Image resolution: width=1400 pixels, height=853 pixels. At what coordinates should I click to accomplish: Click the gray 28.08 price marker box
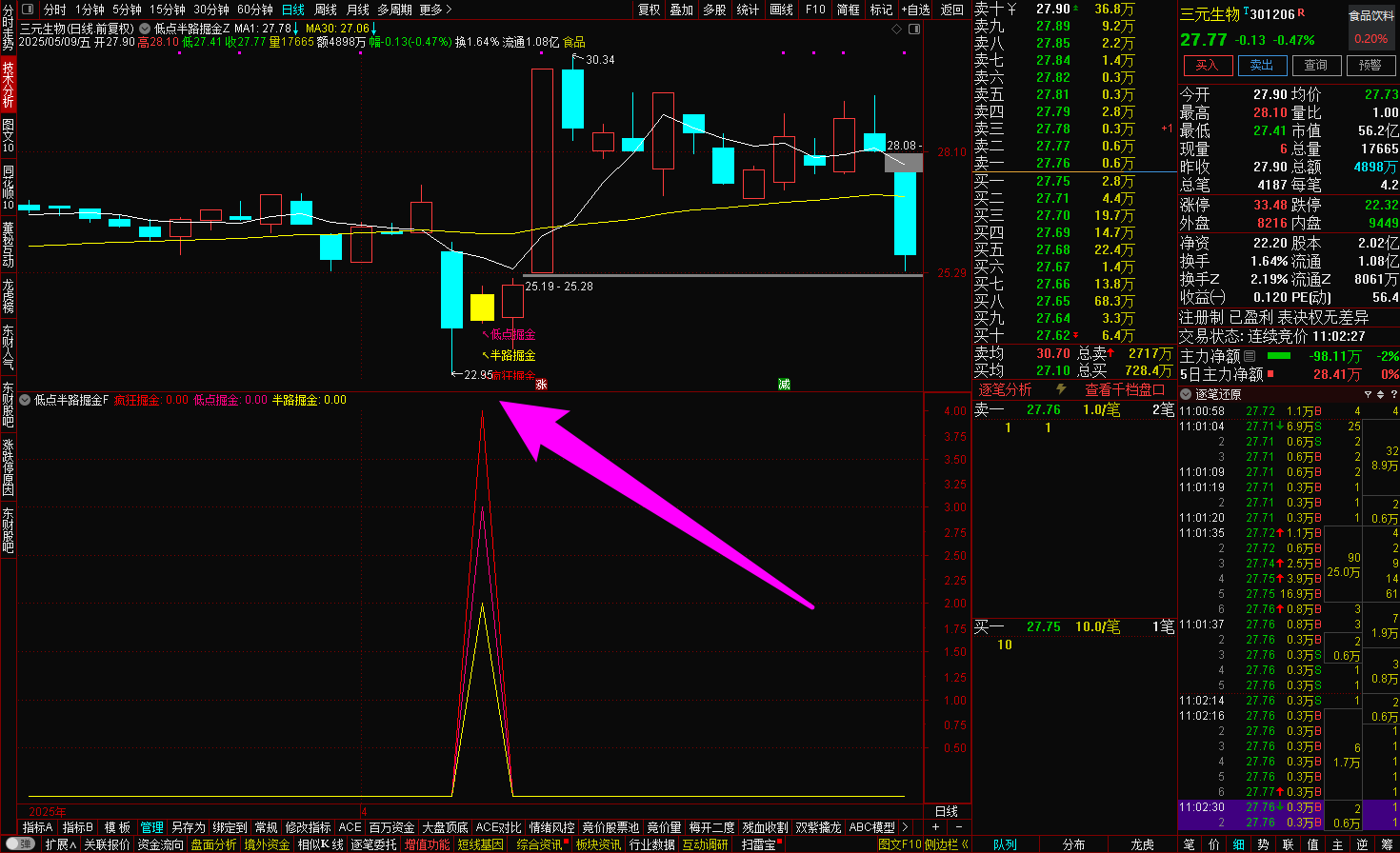pyautogui.click(x=903, y=162)
